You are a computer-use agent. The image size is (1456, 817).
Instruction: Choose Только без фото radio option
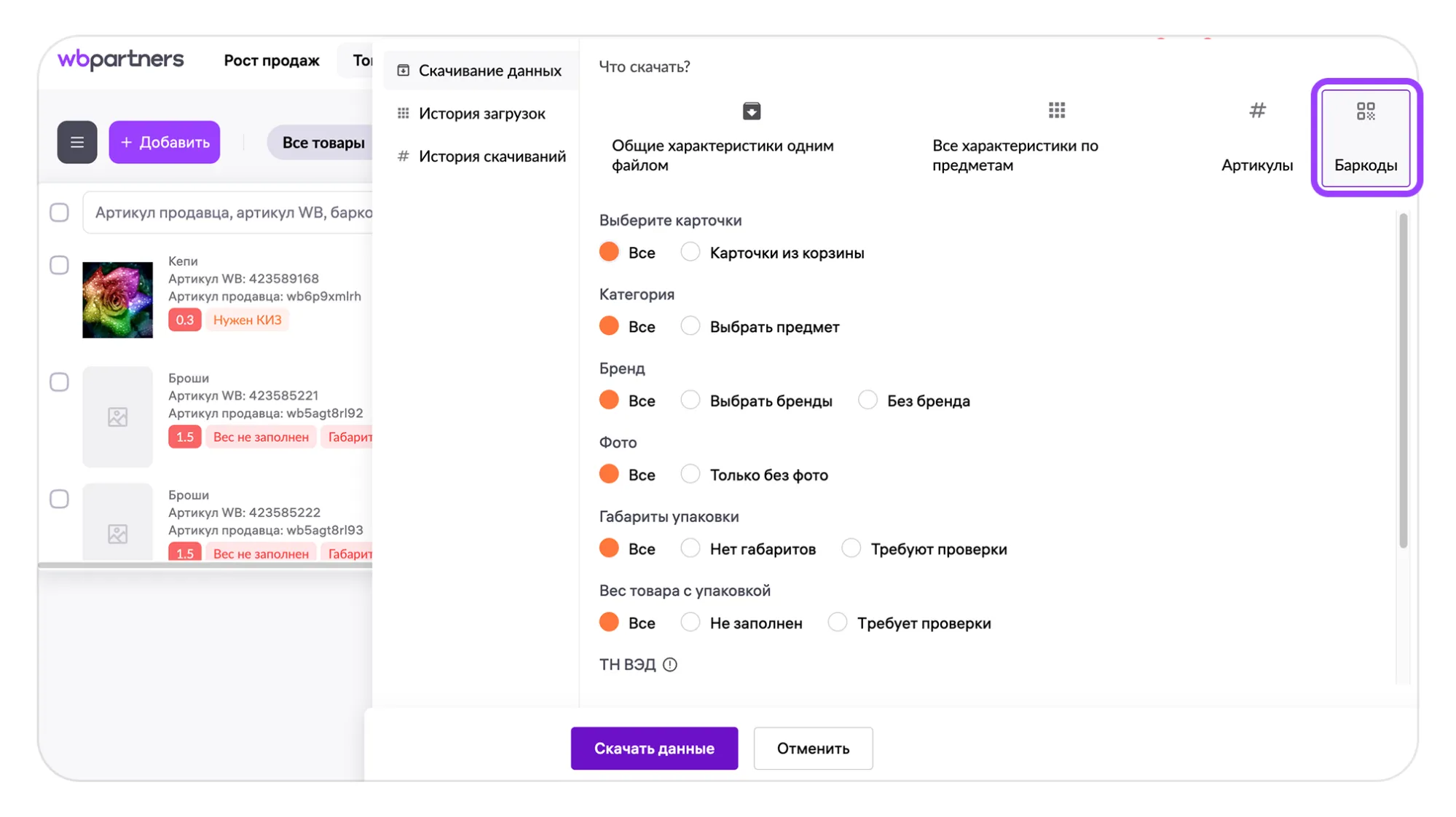(690, 475)
